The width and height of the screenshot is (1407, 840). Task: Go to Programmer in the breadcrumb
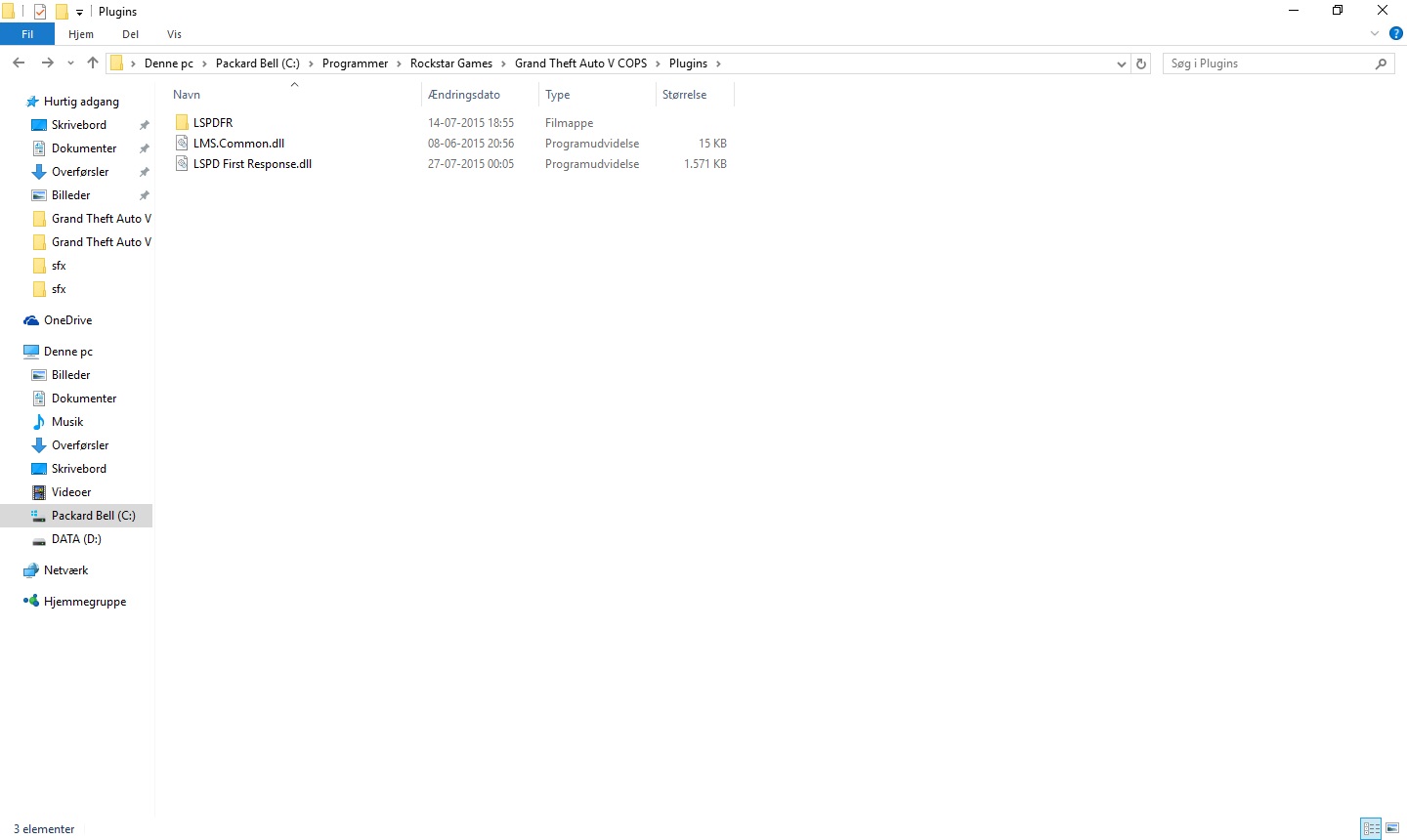pos(356,63)
